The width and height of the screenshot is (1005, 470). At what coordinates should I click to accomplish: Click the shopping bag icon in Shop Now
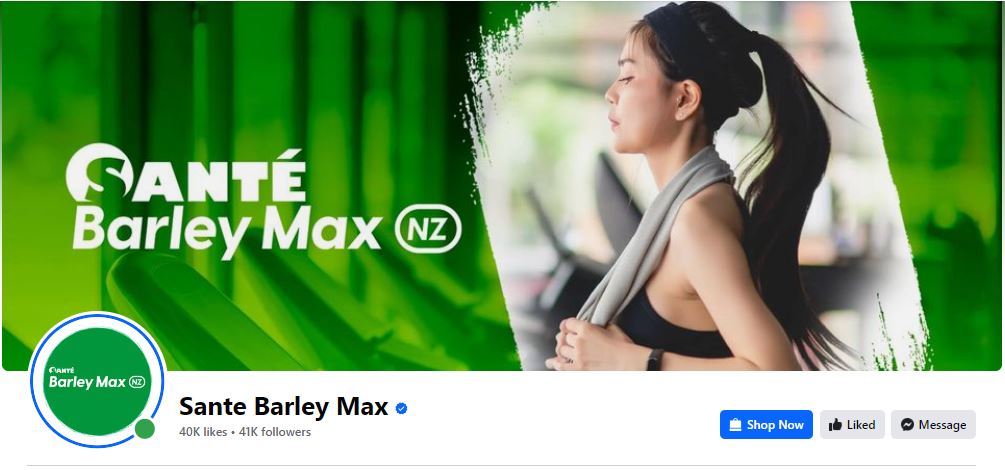click(x=736, y=424)
